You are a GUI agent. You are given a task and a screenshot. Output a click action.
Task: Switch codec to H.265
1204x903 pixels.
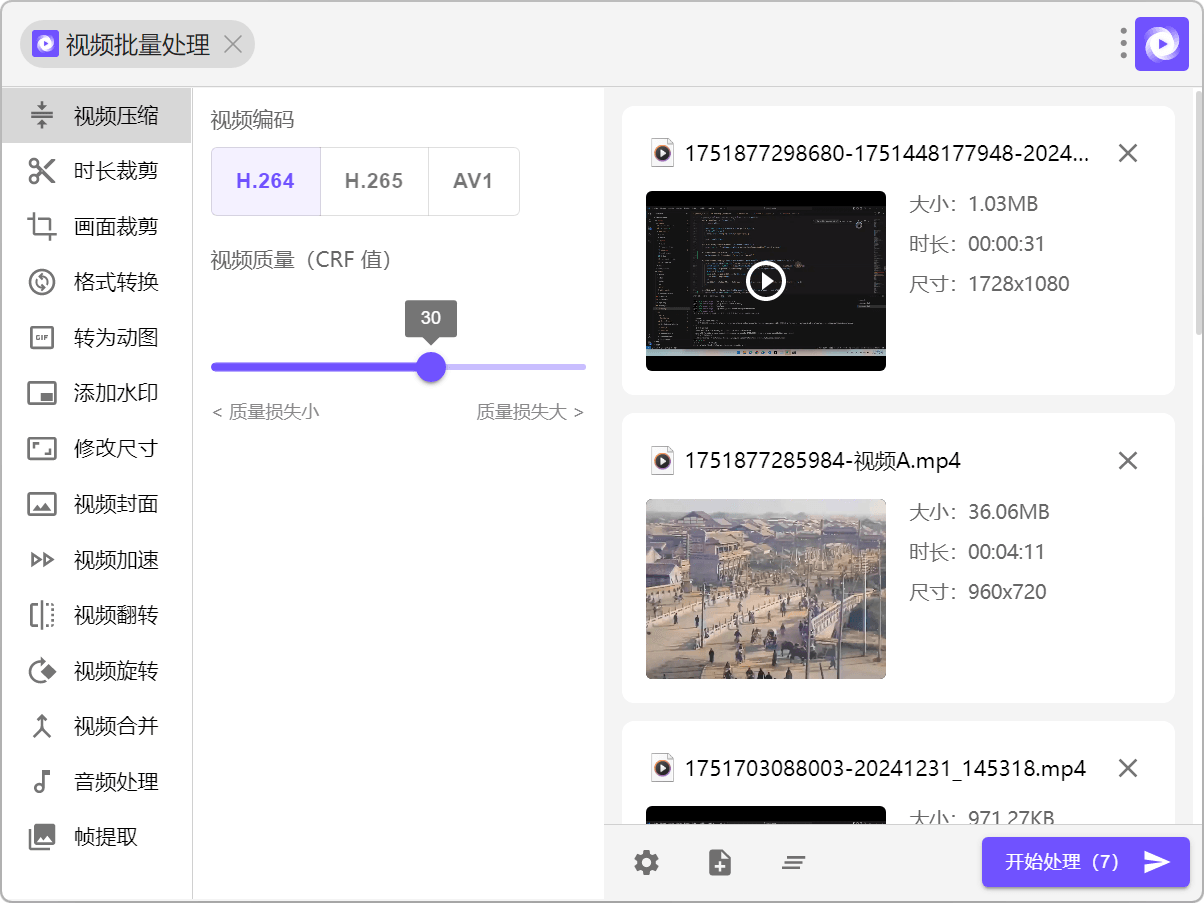coord(374,181)
